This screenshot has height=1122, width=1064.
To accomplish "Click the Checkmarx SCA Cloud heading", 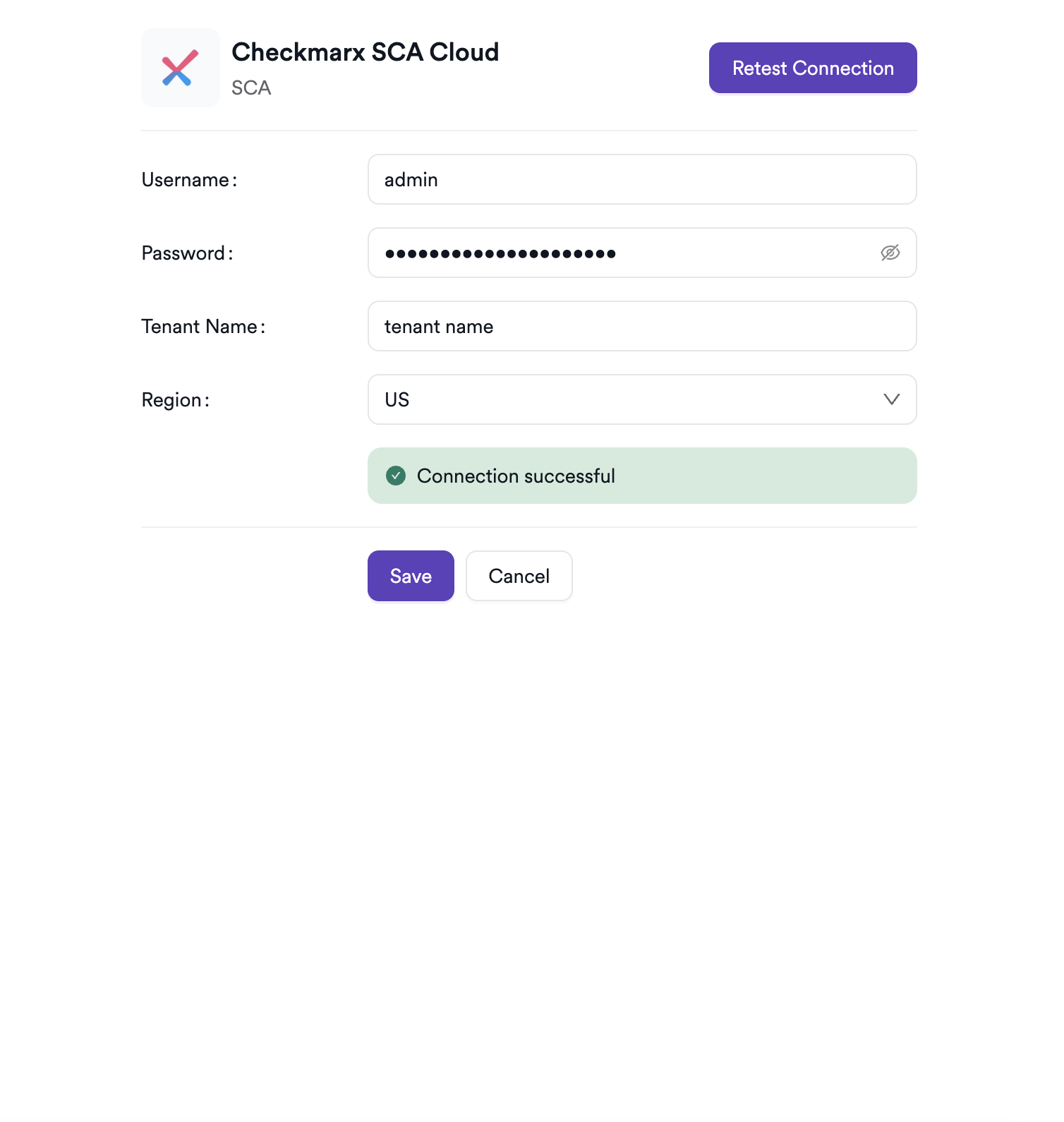I will [x=365, y=52].
